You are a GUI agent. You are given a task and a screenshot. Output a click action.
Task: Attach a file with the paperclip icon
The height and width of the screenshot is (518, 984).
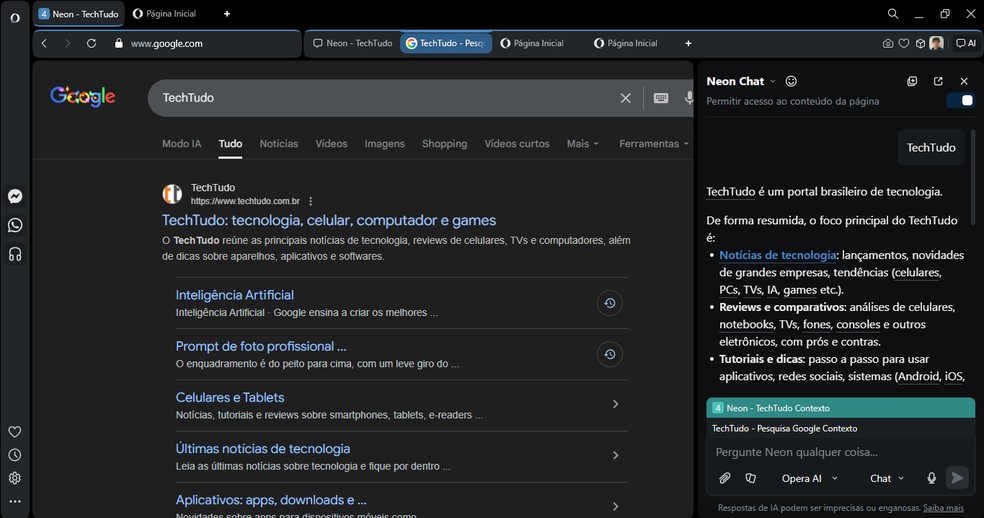[x=725, y=479]
